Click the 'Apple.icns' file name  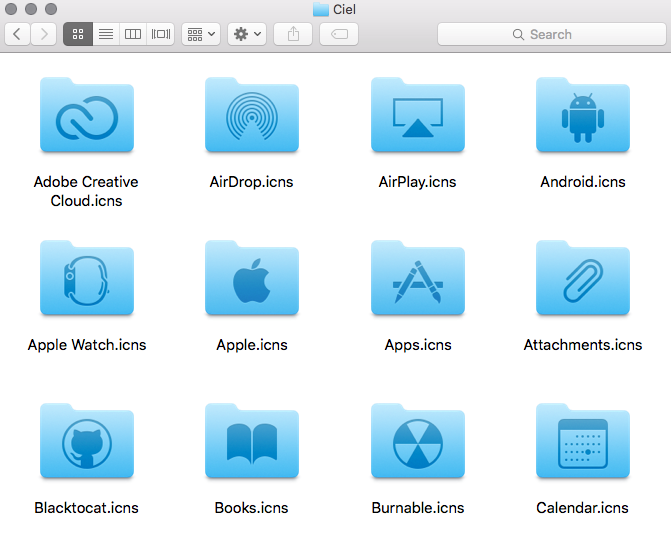(252, 345)
